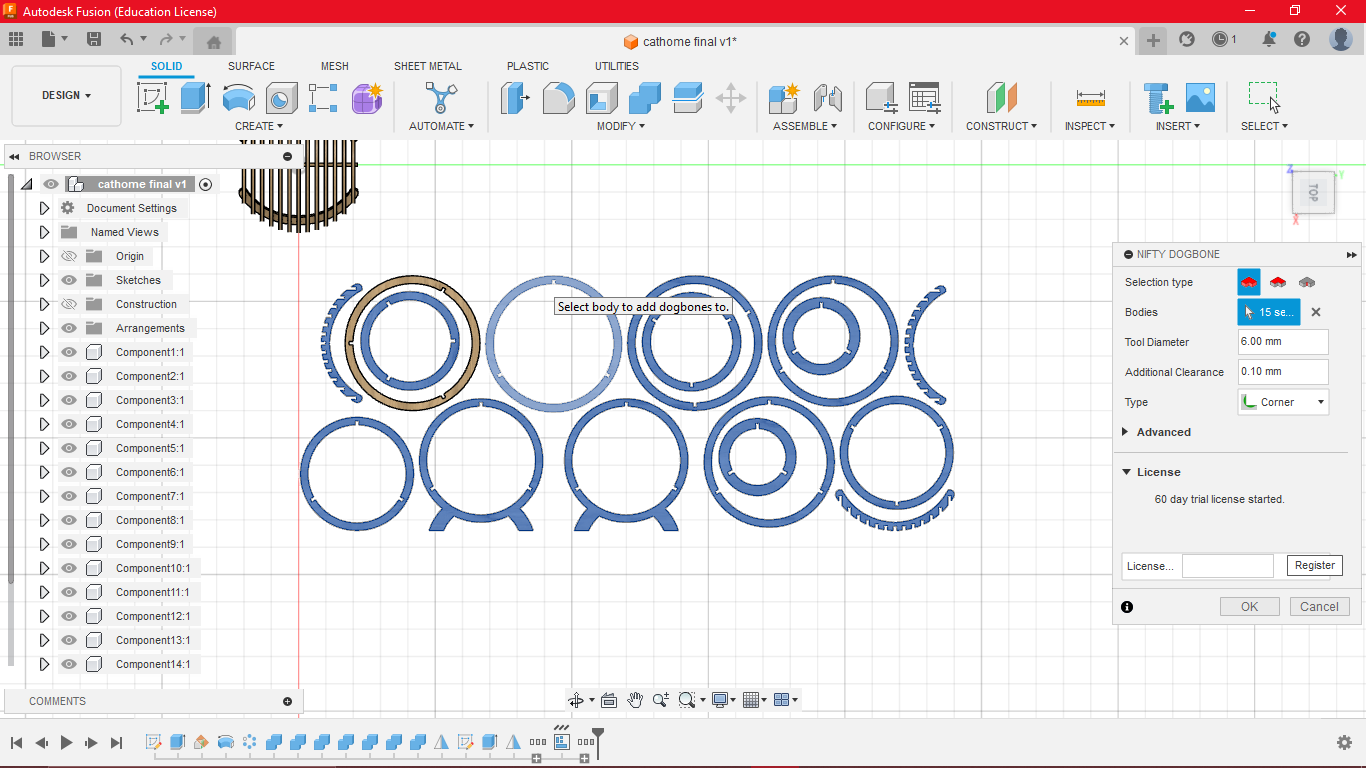Image resolution: width=1366 pixels, height=768 pixels.
Task: Create a New Component icon
Action: (783, 98)
